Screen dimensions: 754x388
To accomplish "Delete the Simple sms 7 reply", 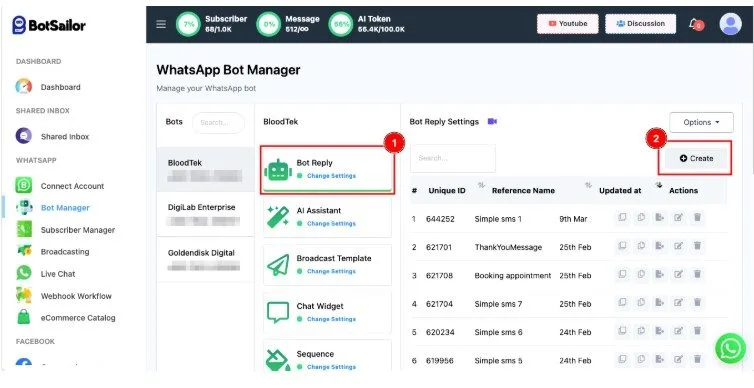I will click(697, 303).
